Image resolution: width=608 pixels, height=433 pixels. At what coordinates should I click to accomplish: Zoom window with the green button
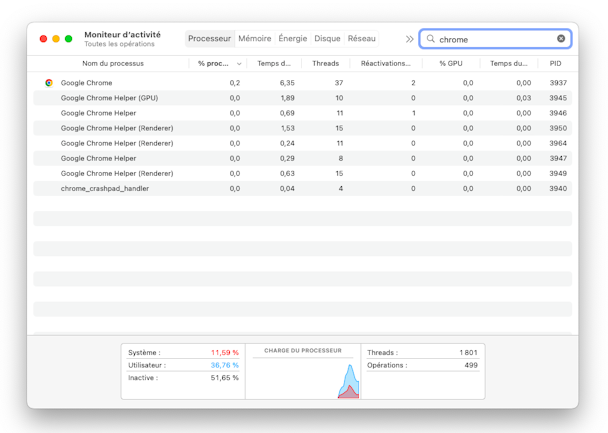click(x=69, y=39)
